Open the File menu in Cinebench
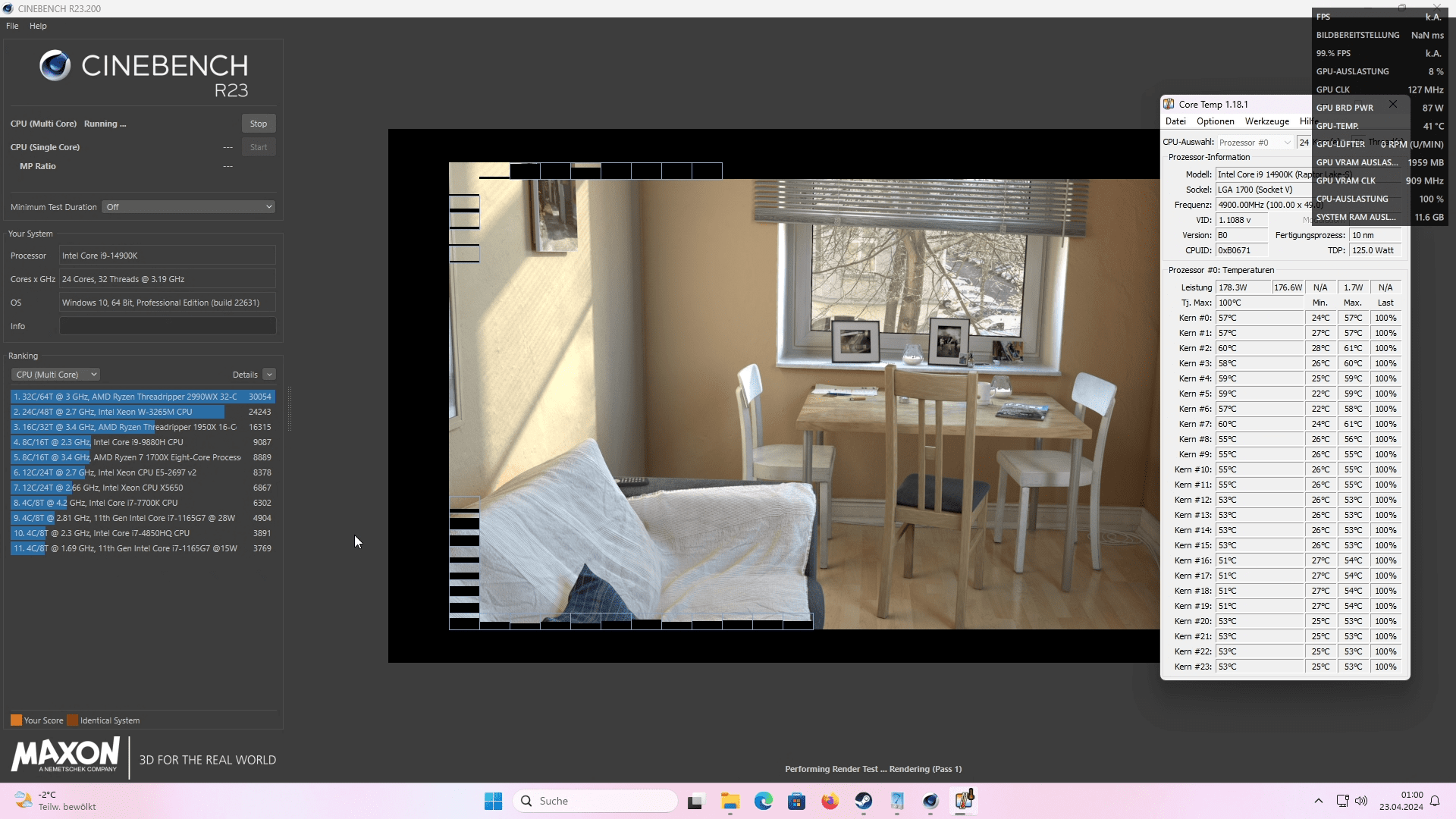This screenshot has width=1456, height=819. click(12, 26)
